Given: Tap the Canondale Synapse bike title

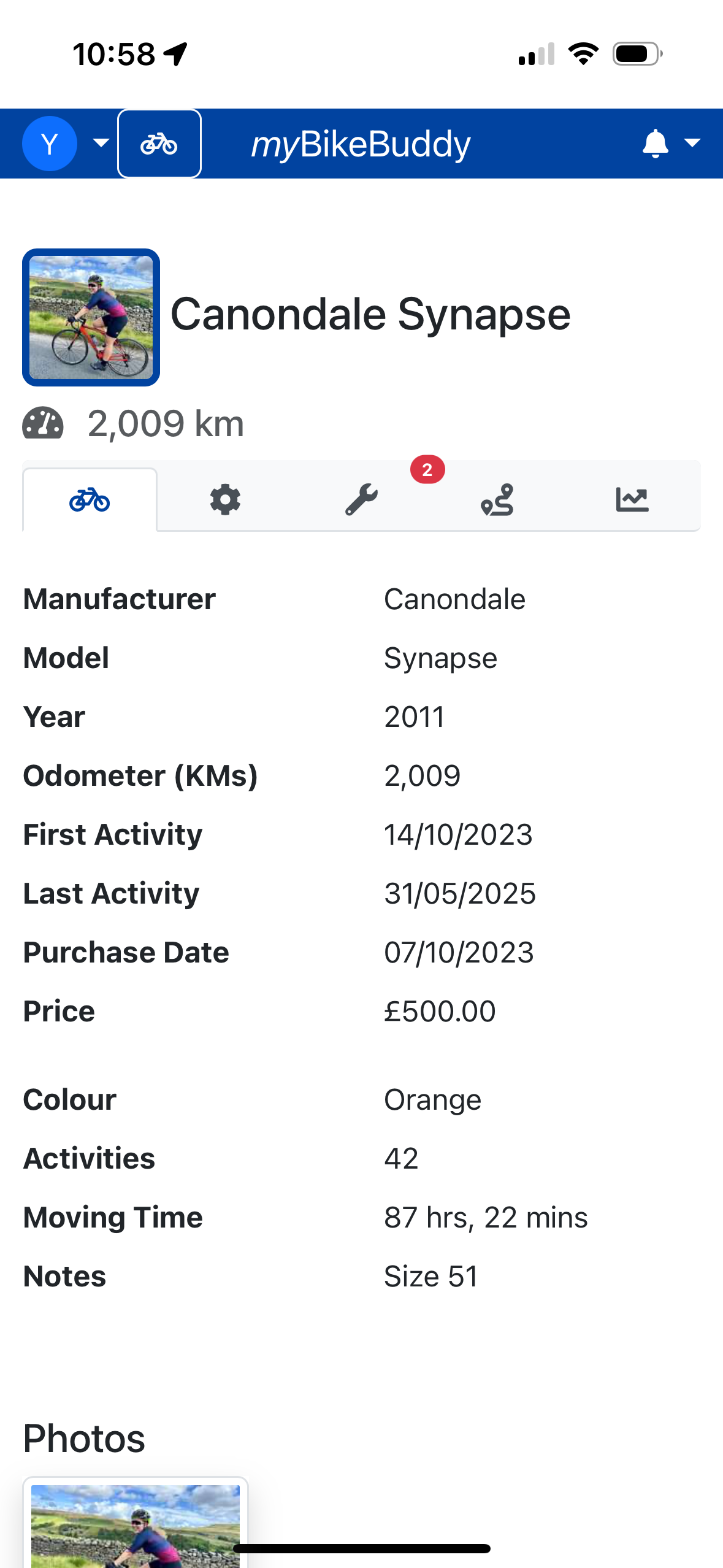Looking at the screenshot, I should (x=370, y=315).
